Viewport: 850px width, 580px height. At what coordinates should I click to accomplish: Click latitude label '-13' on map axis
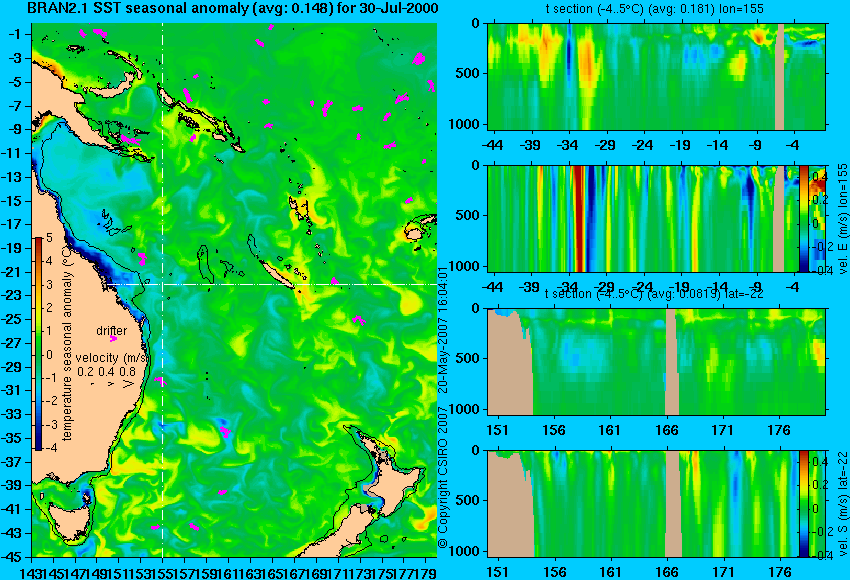12,177
